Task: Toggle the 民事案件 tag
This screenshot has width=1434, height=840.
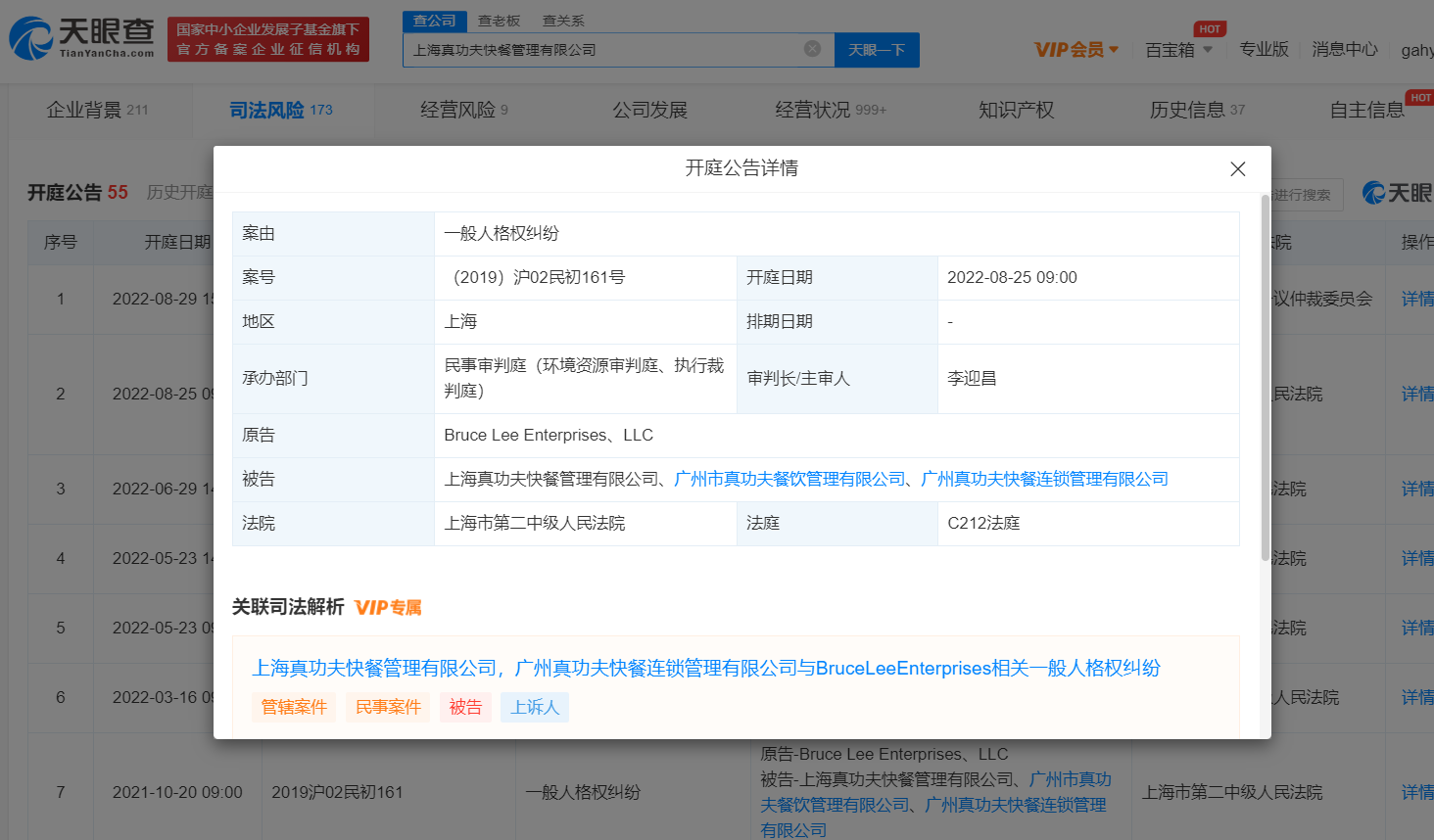Action: click(388, 707)
